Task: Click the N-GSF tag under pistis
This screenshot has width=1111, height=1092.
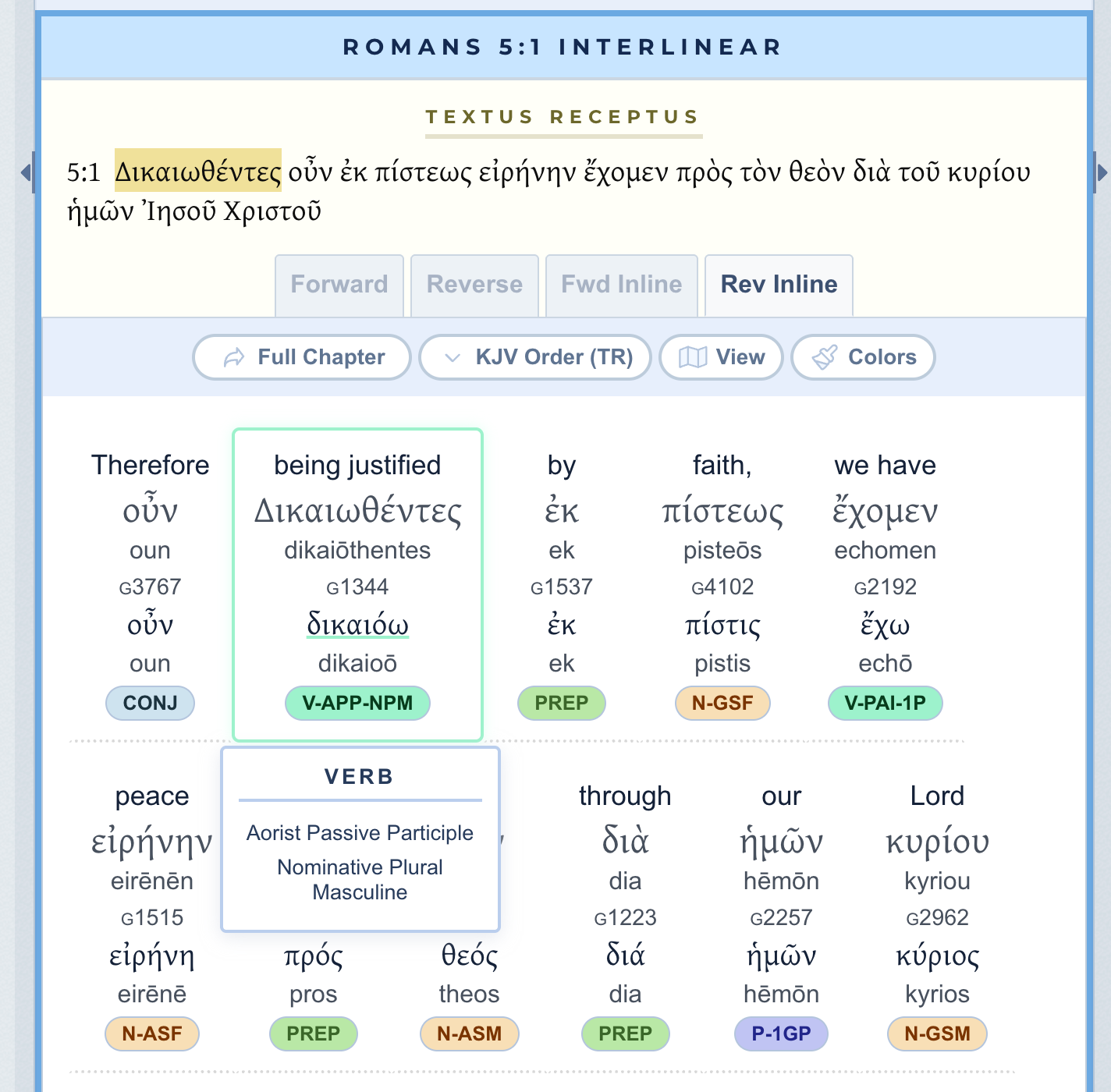Action: (x=722, y=703)
